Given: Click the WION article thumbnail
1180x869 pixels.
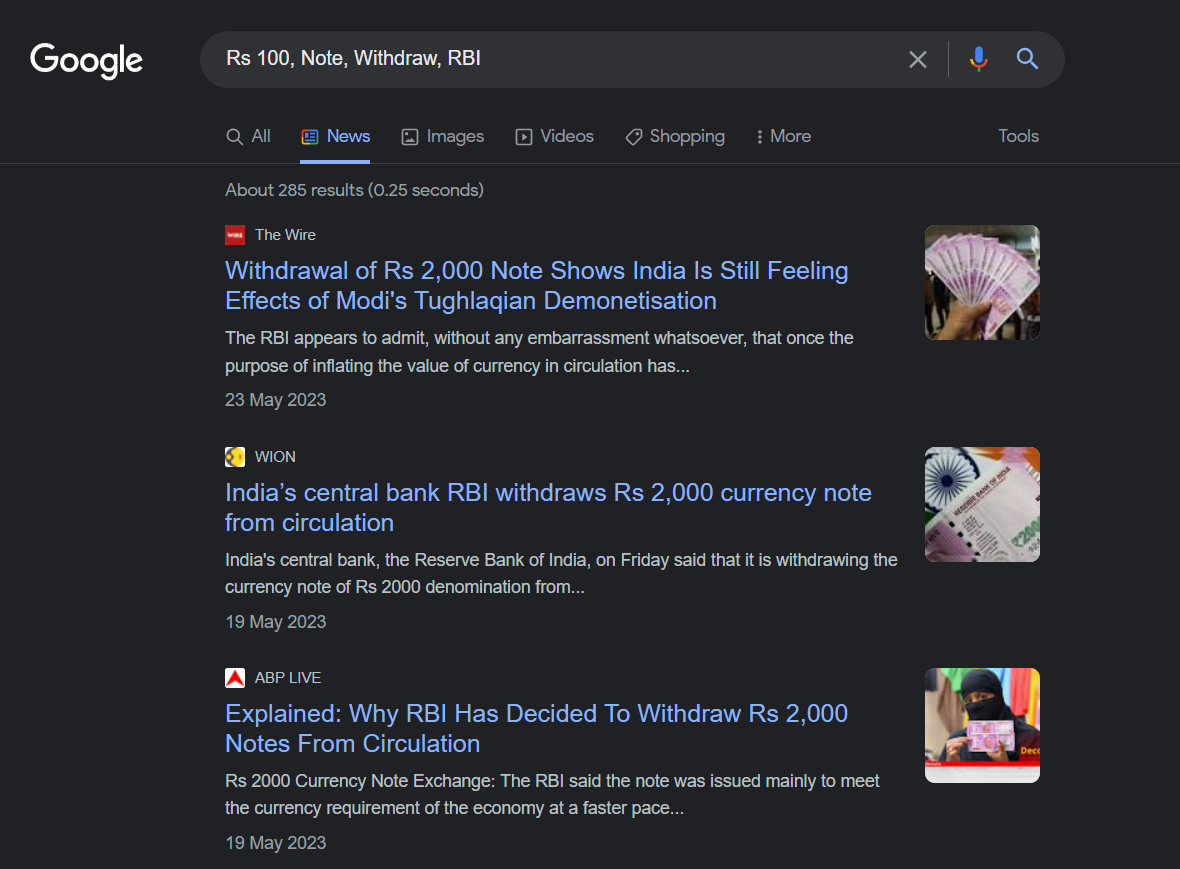Looking at the screenshot, I should click(982, 504).
